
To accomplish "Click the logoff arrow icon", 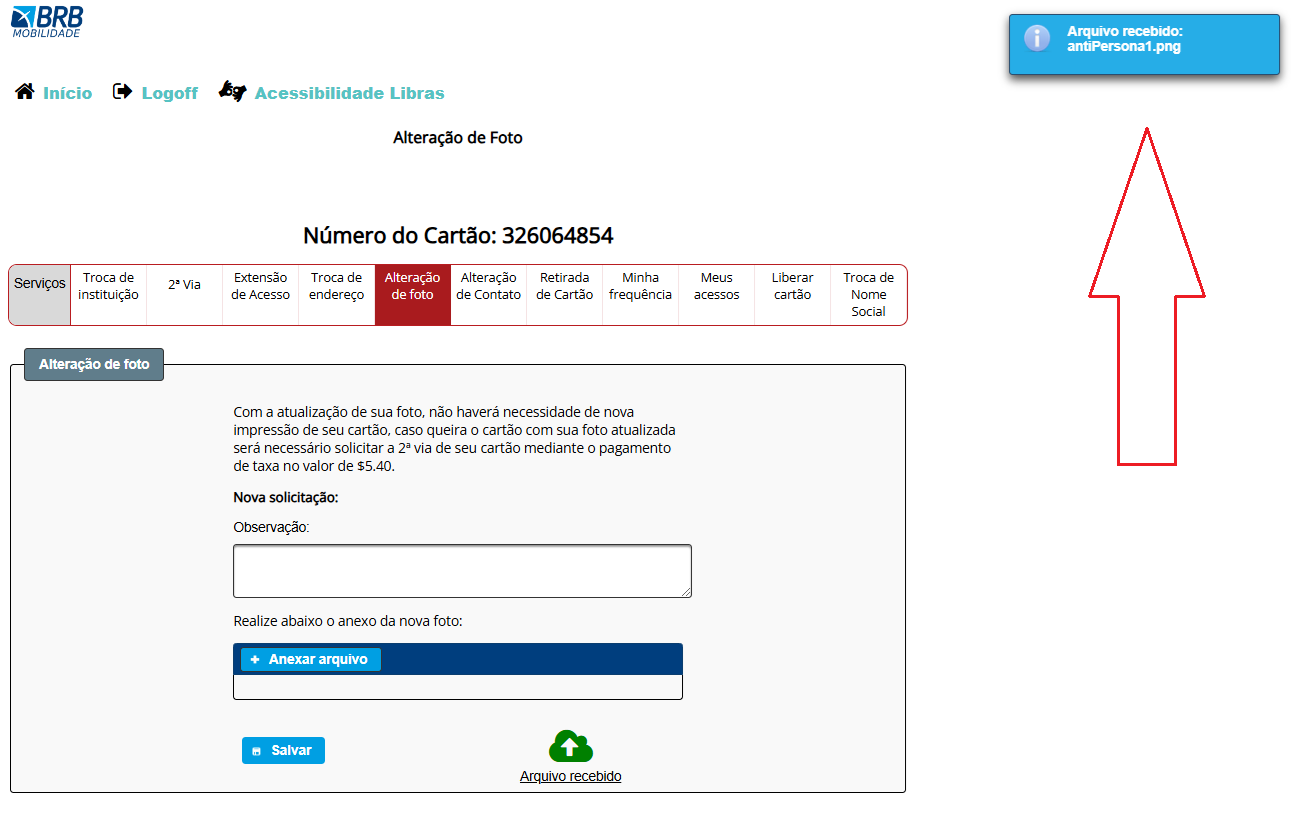I will (x=122, y=92).
